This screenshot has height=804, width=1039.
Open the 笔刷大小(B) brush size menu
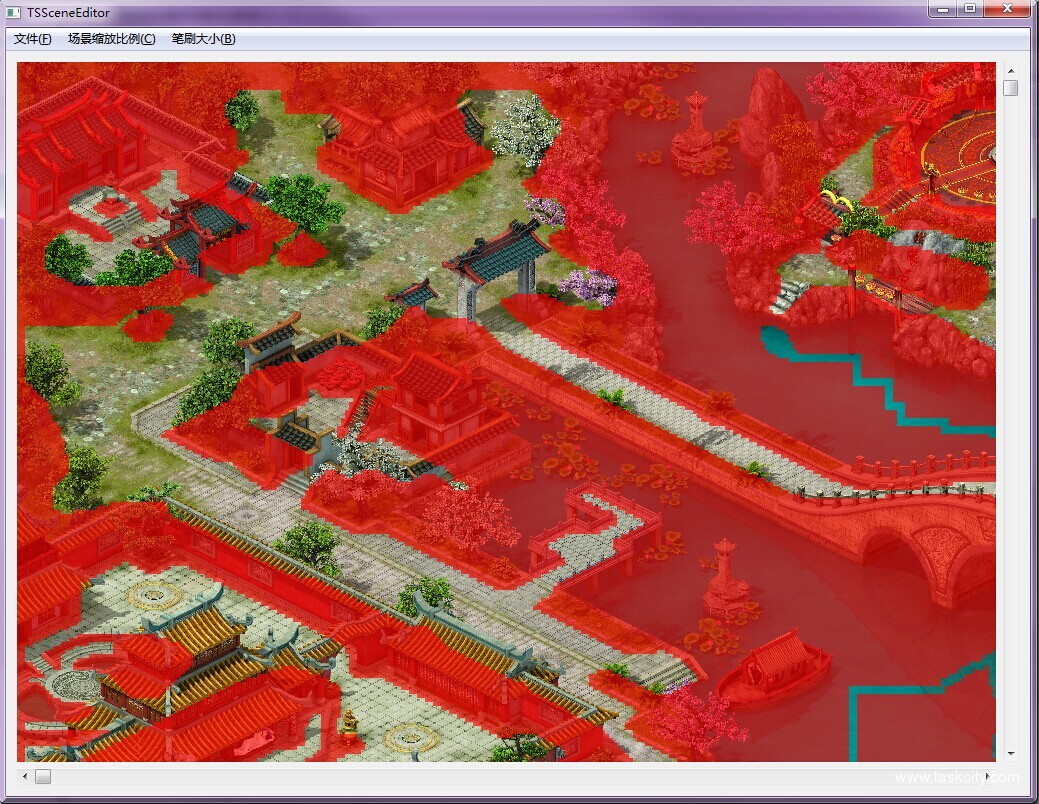pos(203,39)
